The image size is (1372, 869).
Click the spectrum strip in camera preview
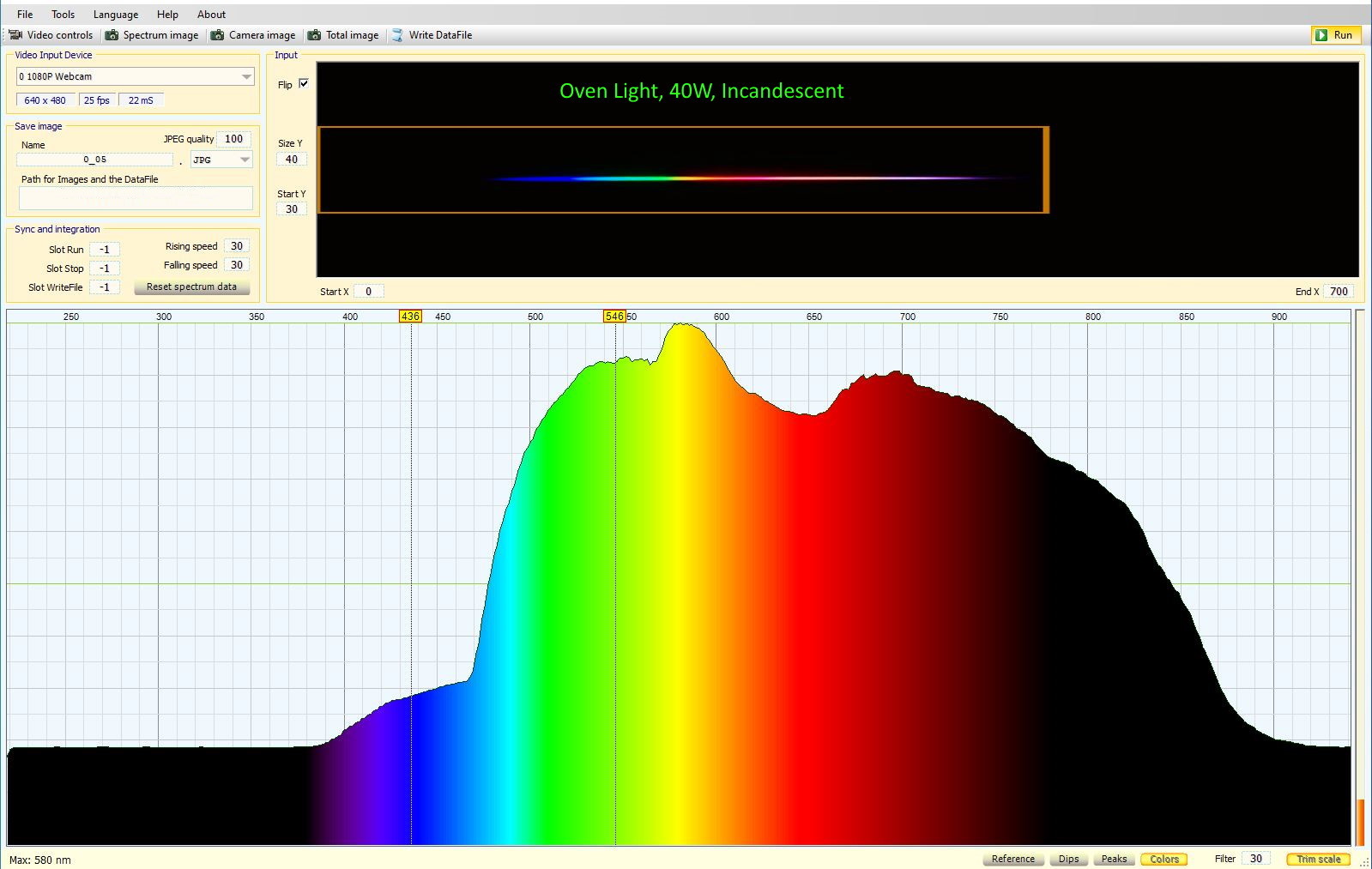pos(755,178)
